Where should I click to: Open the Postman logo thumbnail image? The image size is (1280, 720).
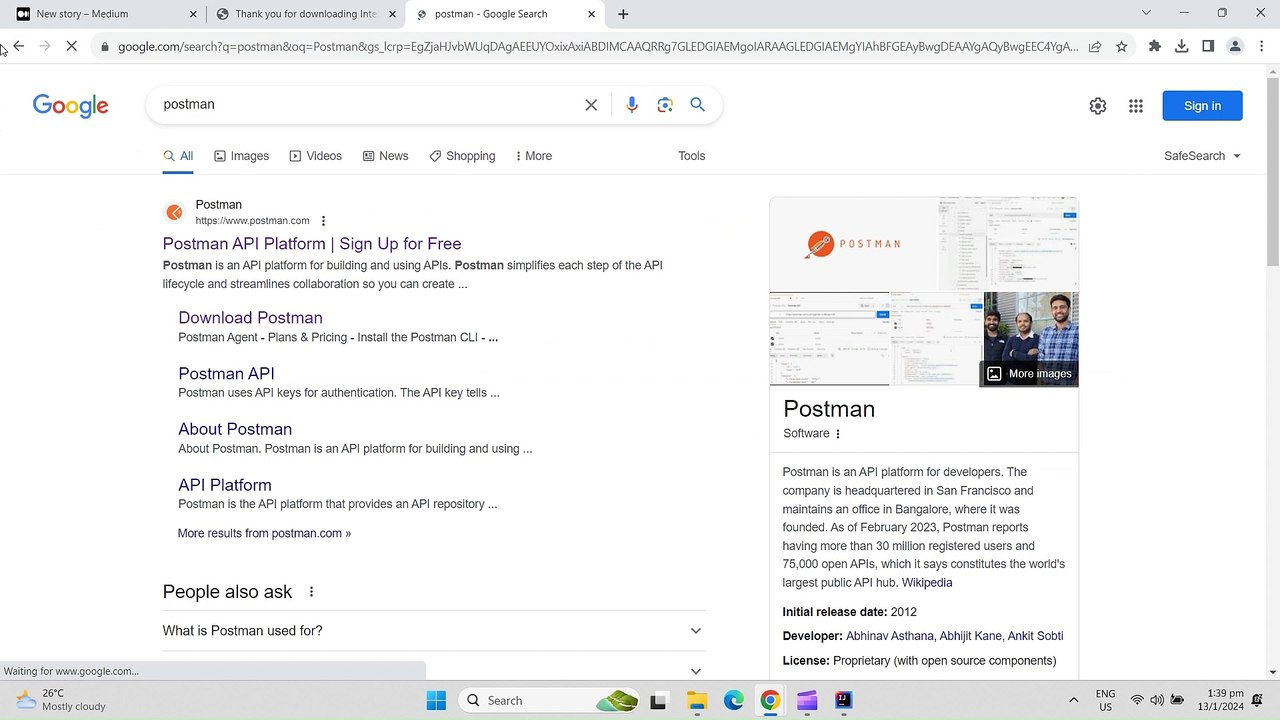pos(853,244)
